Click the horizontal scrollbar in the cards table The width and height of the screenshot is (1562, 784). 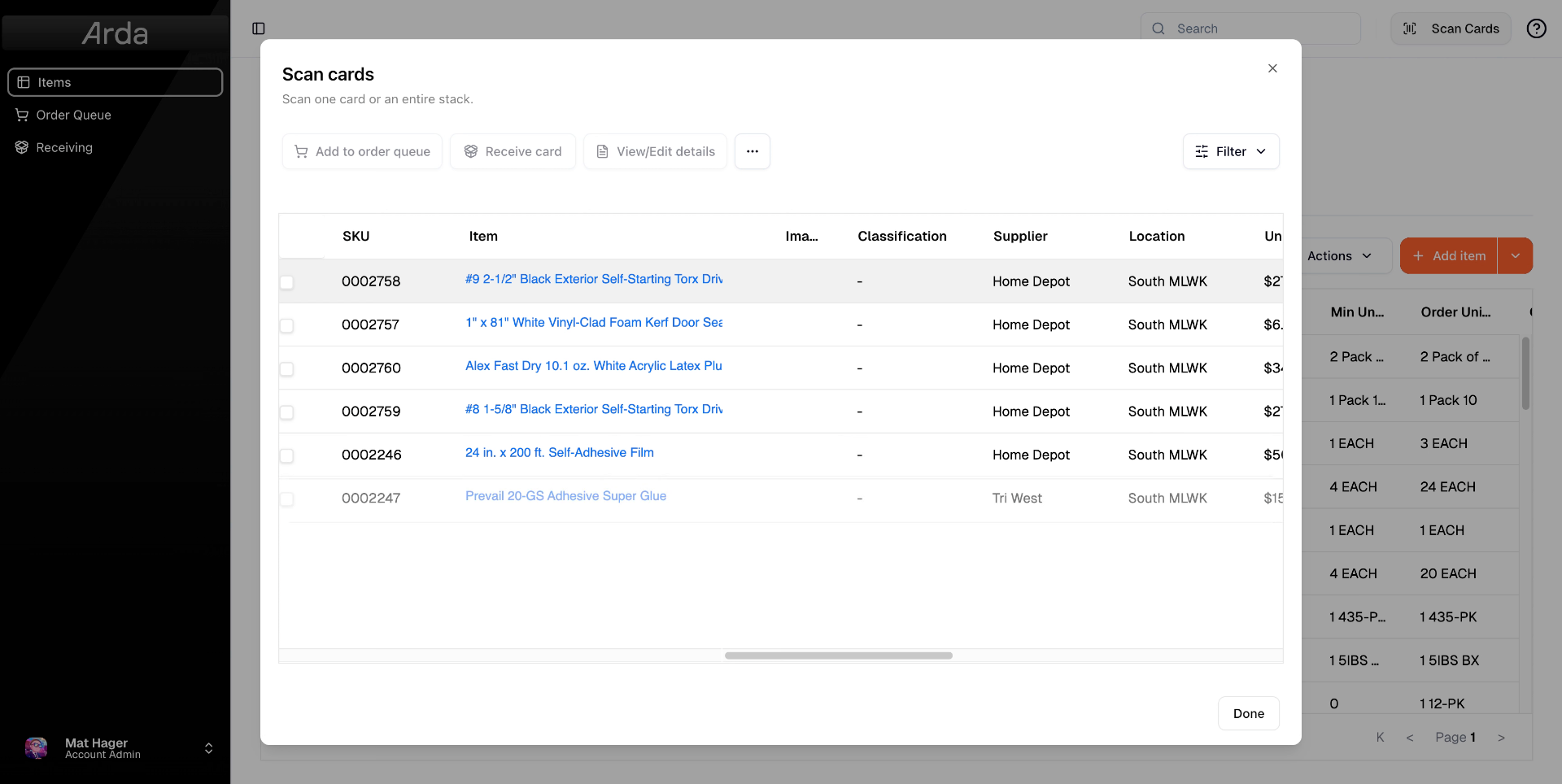pyautogui.click(x=838, y=656)
